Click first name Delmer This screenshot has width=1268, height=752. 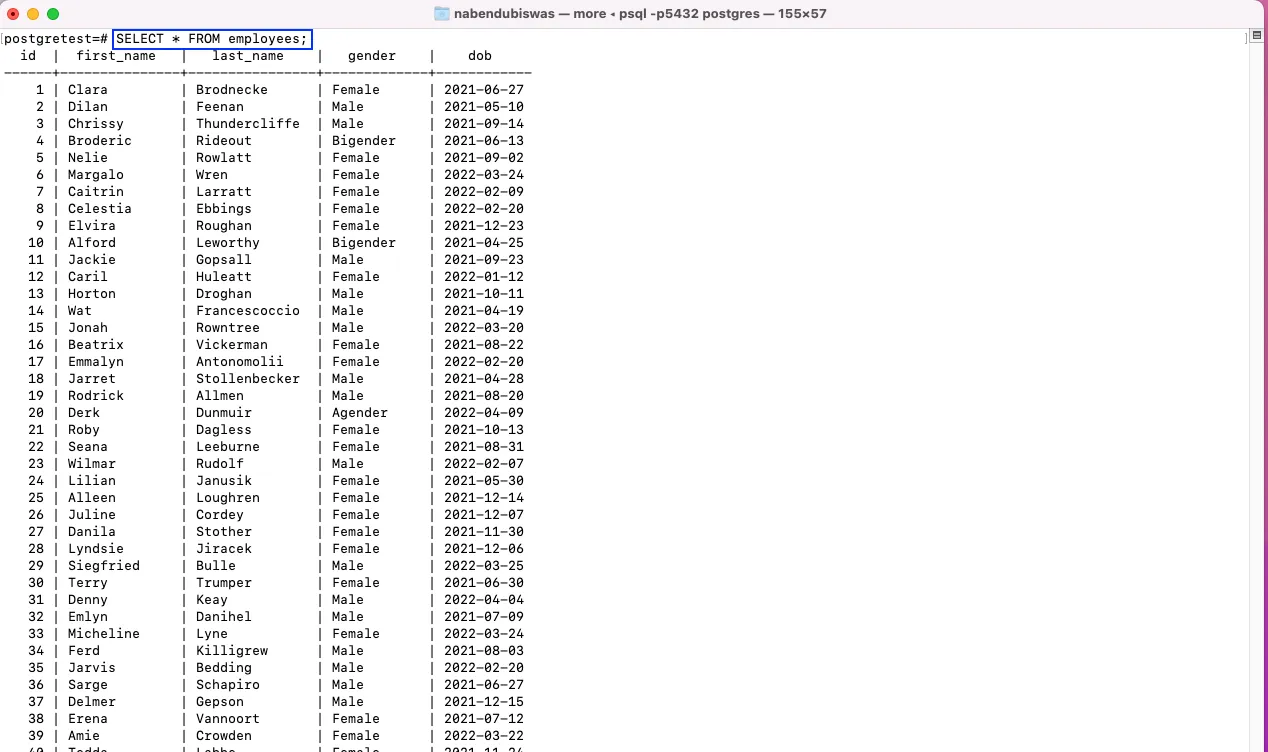point(92,702)
